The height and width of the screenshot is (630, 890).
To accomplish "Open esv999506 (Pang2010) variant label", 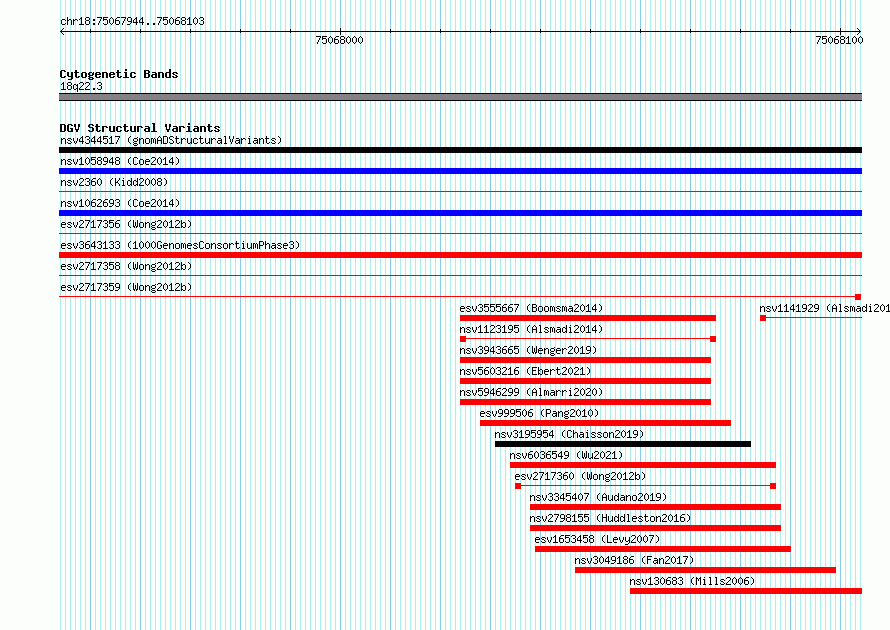I will [539, 413].
